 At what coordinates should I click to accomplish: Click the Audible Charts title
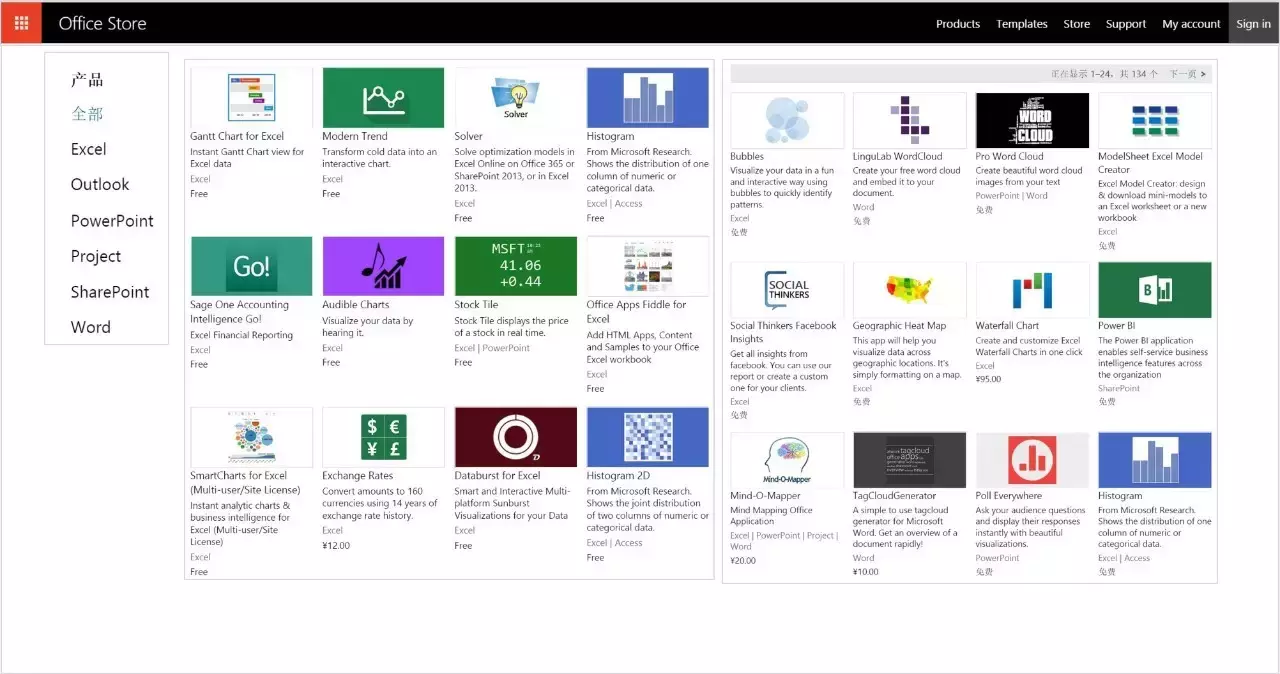pyautogui.click(x=356, y=305)
